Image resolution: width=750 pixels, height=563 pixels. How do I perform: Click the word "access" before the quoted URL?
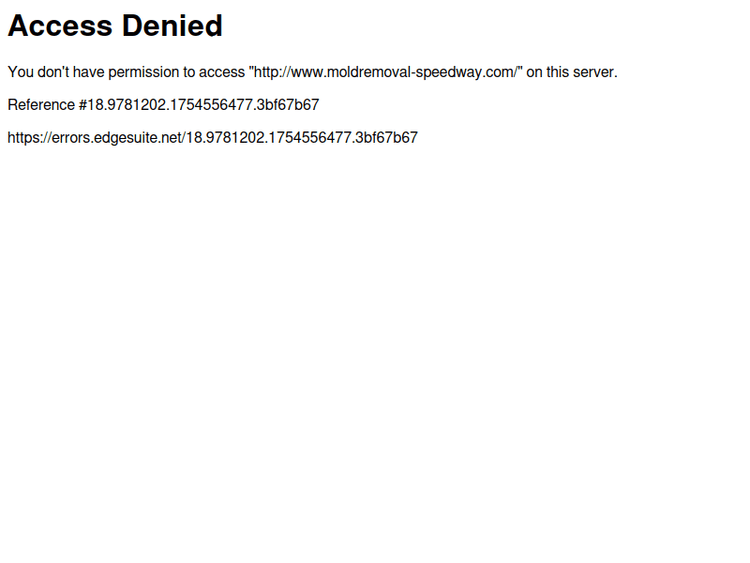click(x=222, y=72)
